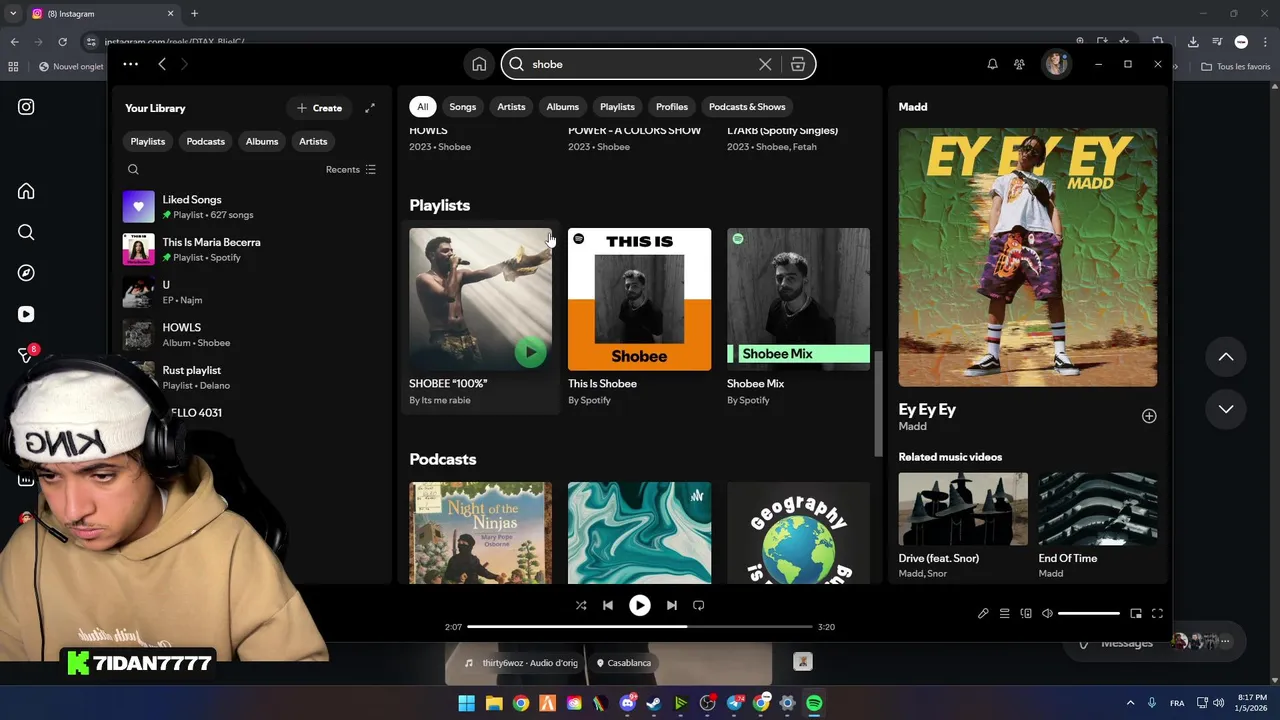This screenshot has height=720, width=1280.
Task: Switch Spotify to full screen view
Action: pos(1157,613)
